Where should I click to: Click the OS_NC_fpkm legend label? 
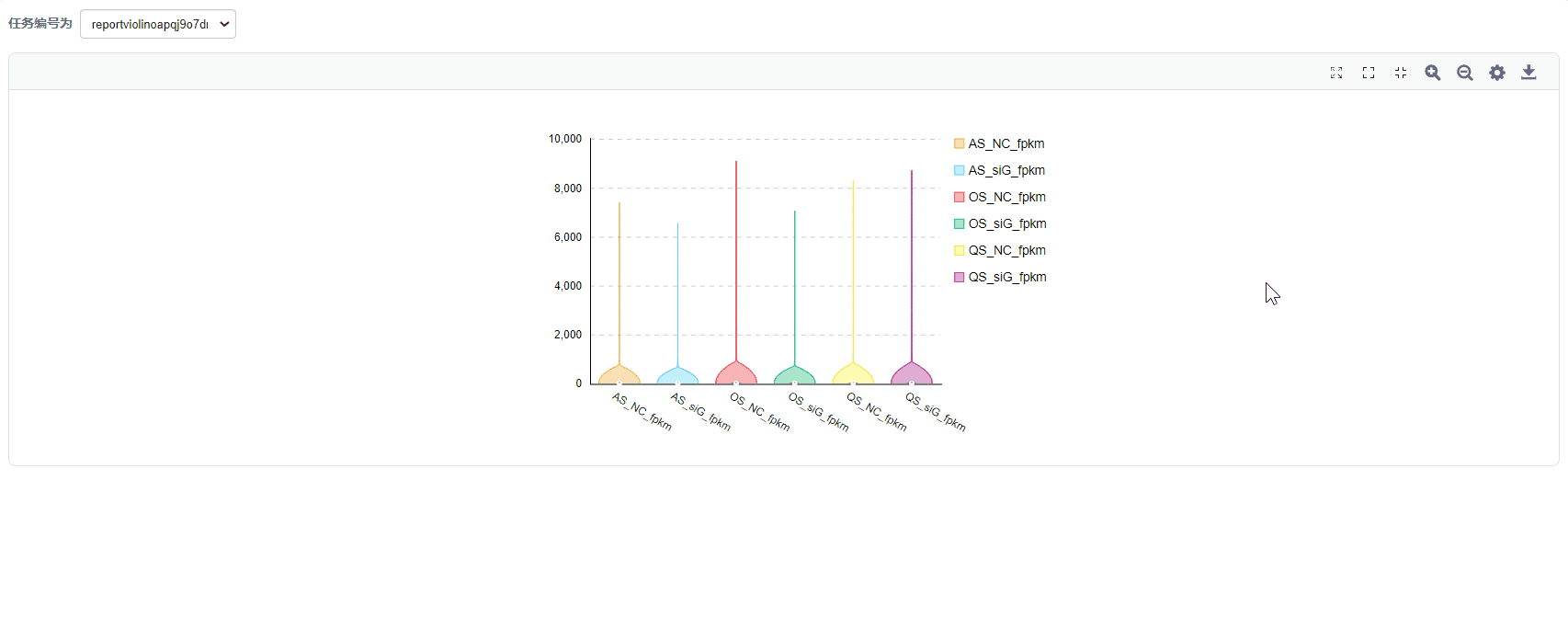point(1007,197)
